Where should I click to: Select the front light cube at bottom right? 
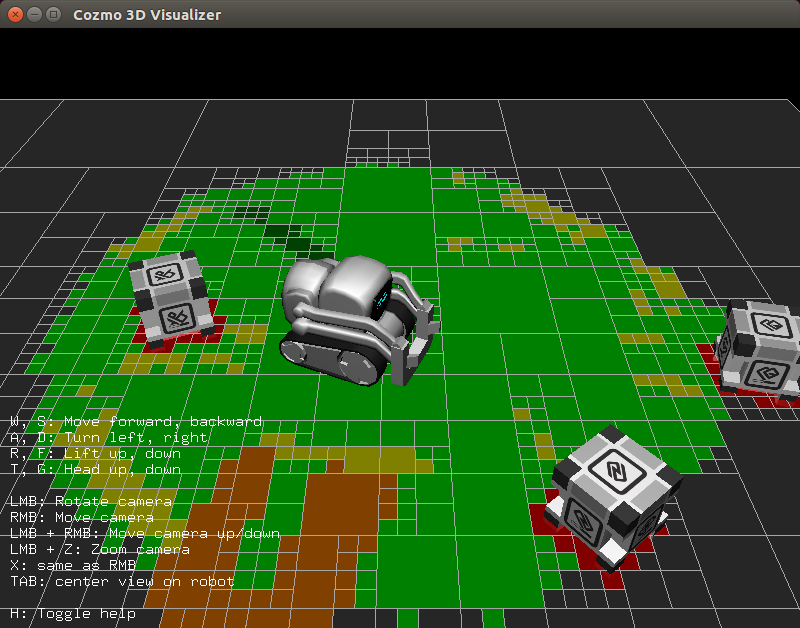(613, 499)
